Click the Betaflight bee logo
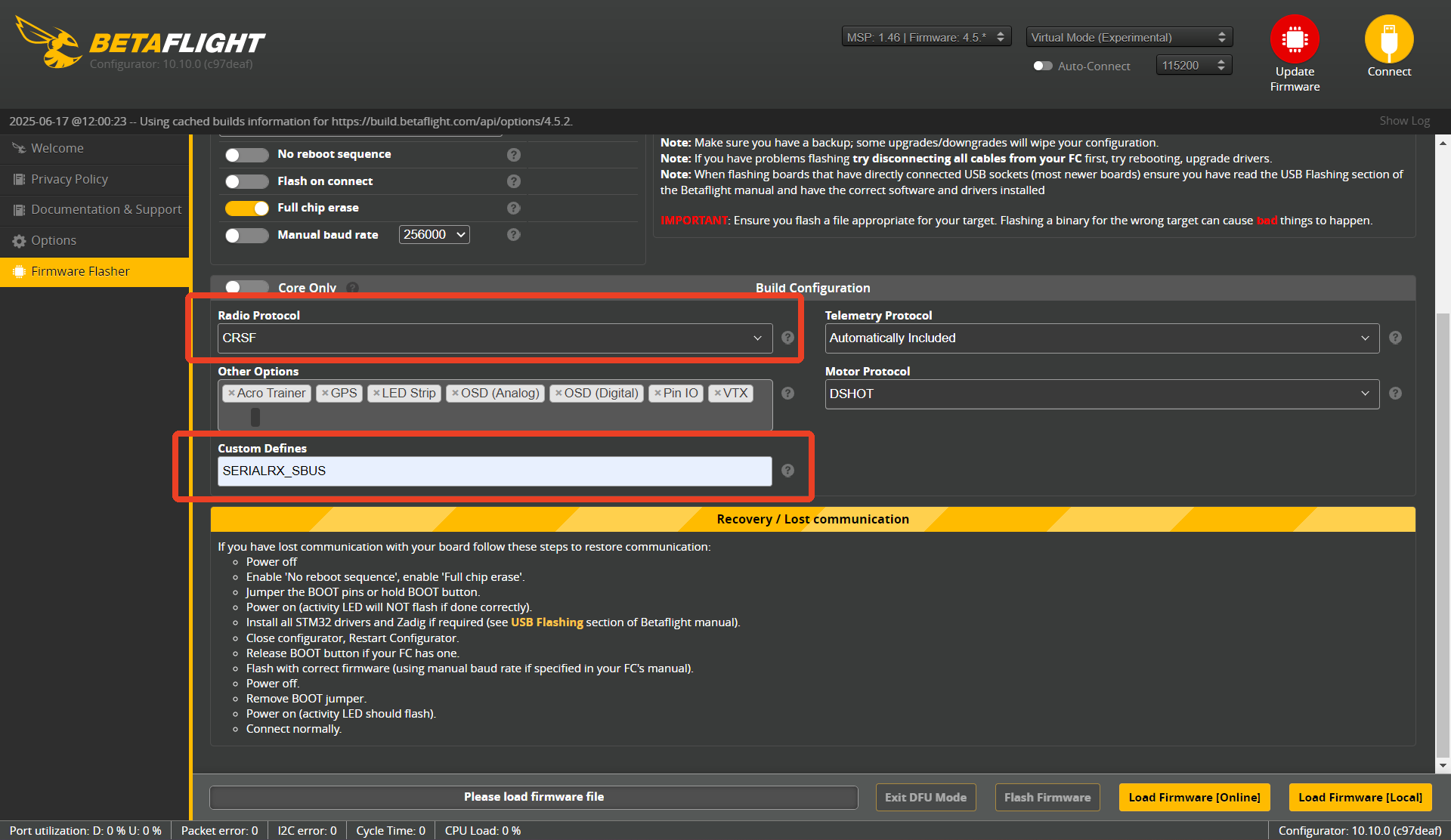This screenshot has width=1451, height=840. coord(48,42)
